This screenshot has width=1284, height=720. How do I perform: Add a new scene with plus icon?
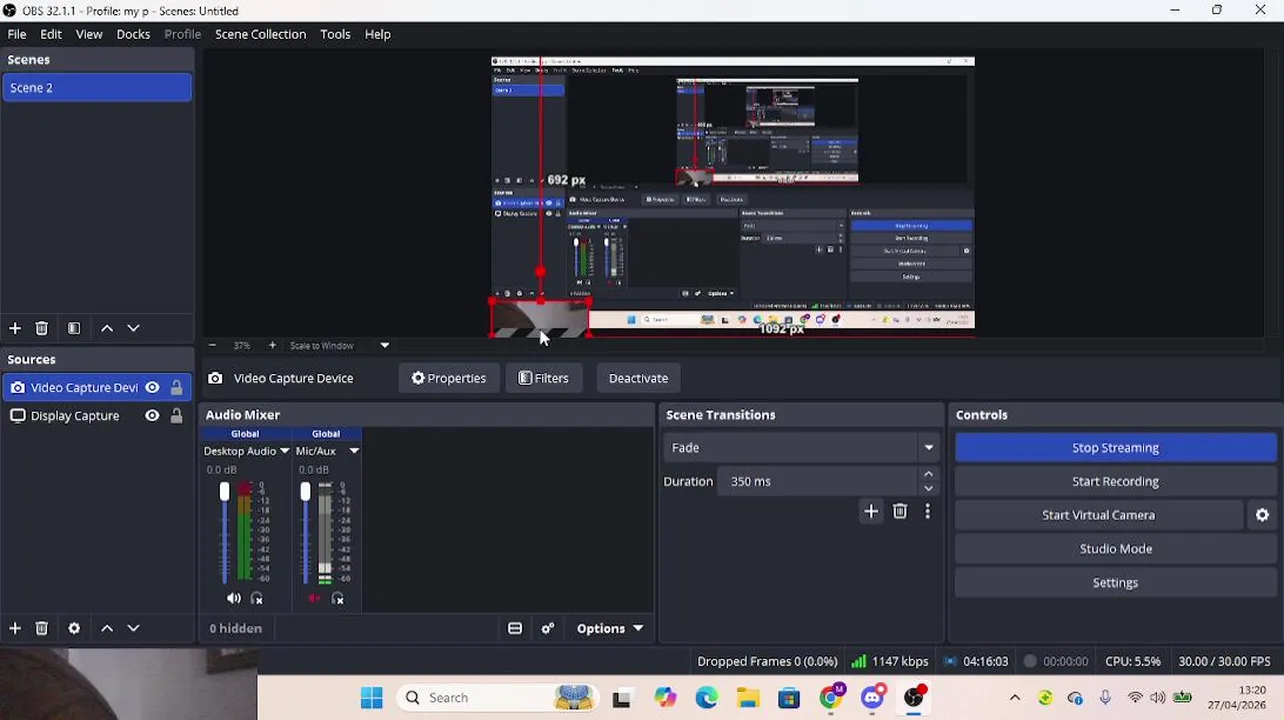tap(15, 328)
